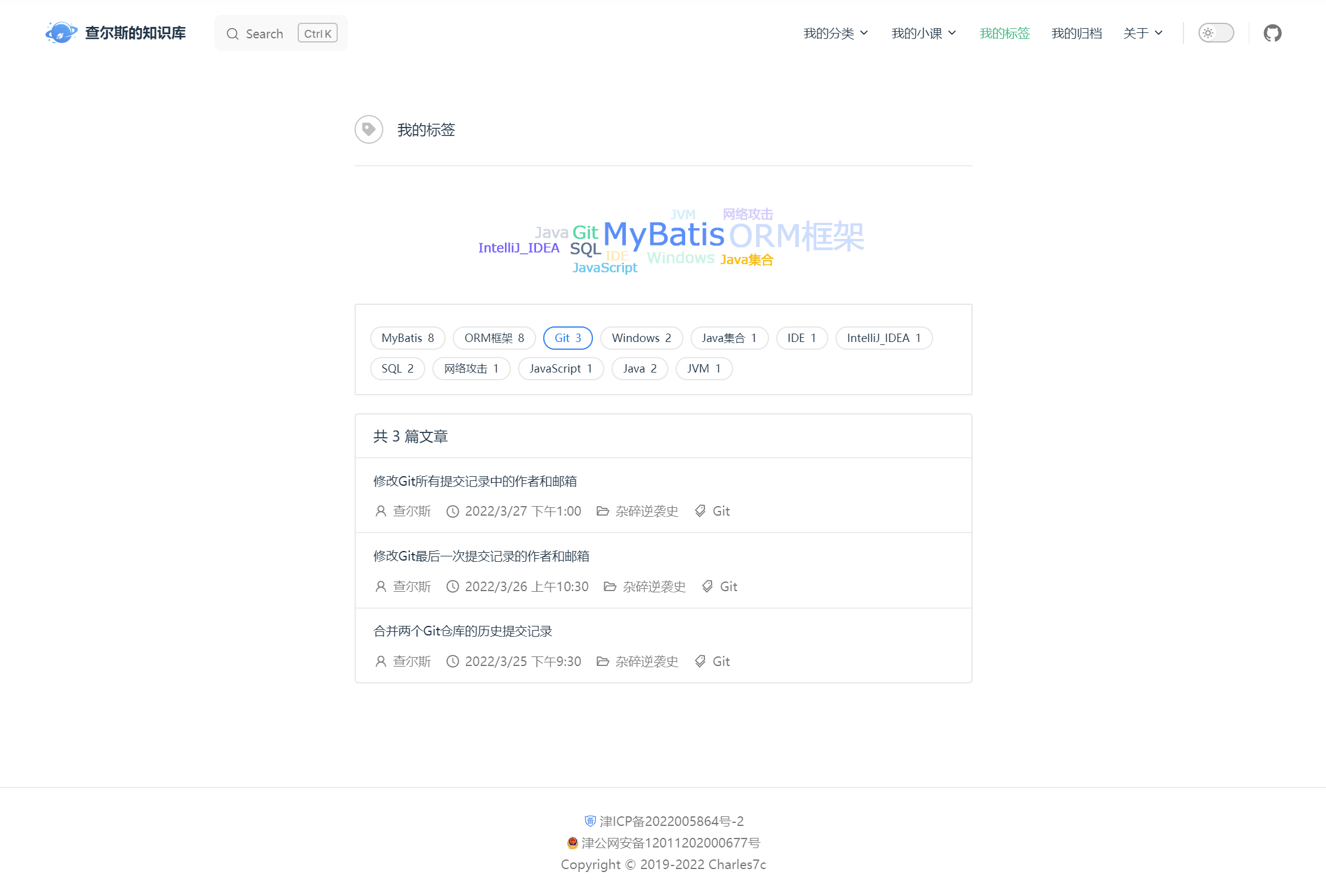Click the rocket planet site logo
1326x896 pixels.
[x=60, y=33]
